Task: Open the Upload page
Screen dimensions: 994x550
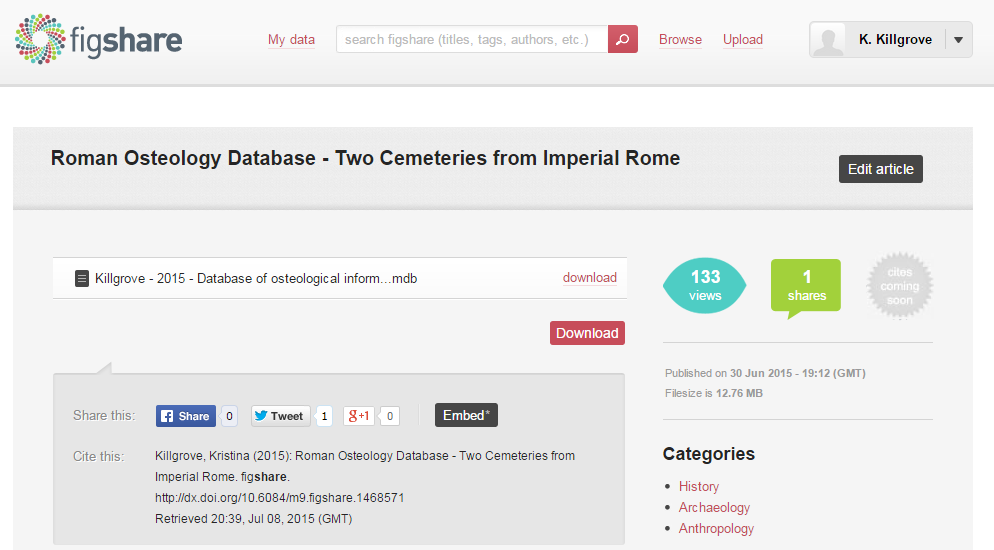Action: [743, 40]
